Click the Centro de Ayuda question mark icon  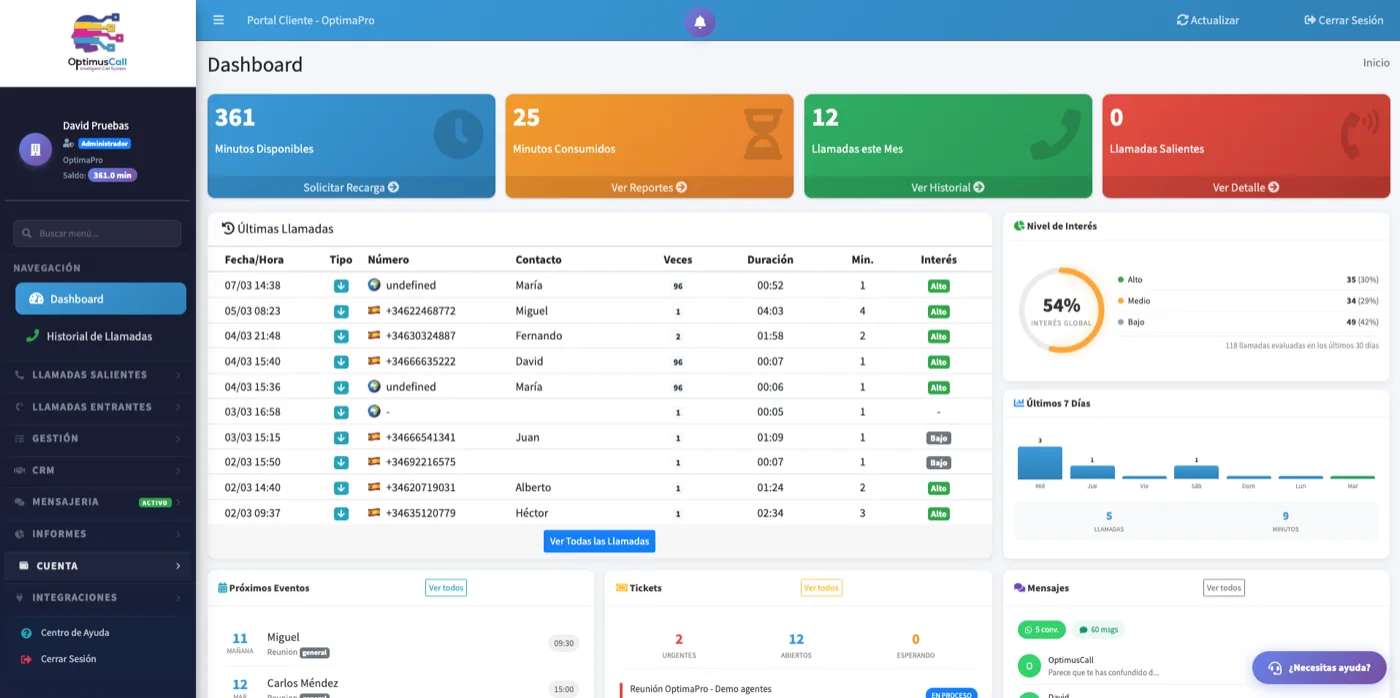pyautogui.click(x=27, y=632)
